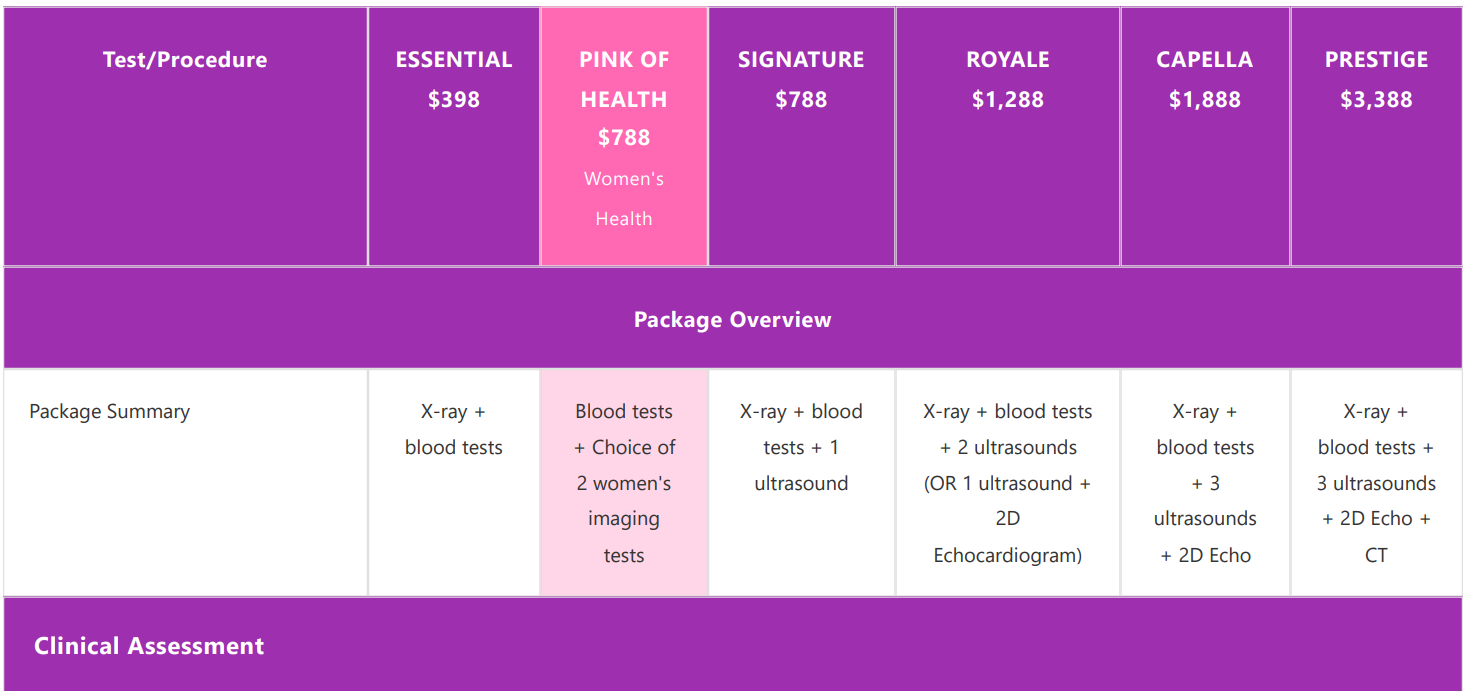The image size is (1467, 691).
Task: Click Capella's '3 ultrasounds + 2D Echo' cell
Action: 1205,483
